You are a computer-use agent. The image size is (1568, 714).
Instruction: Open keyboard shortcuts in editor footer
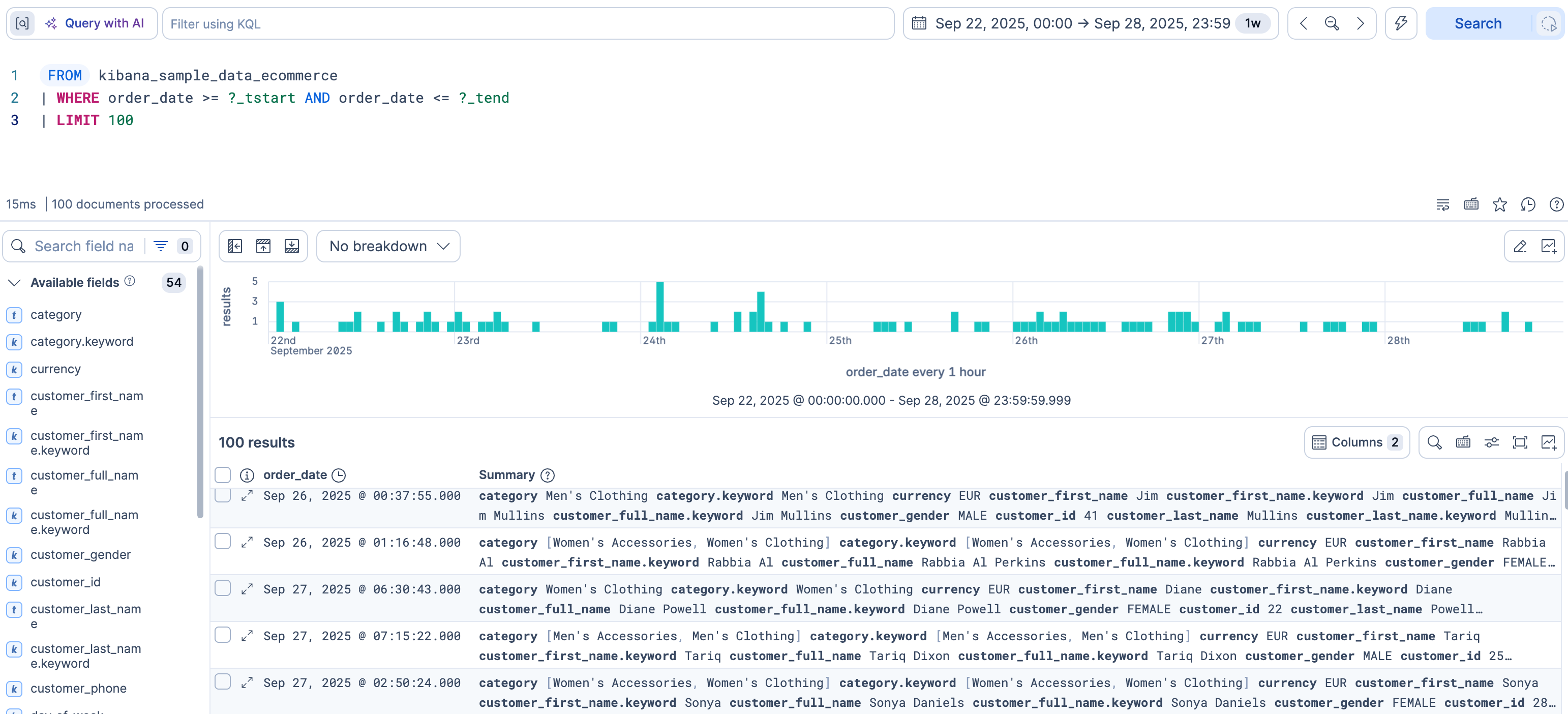[1471, 204]
